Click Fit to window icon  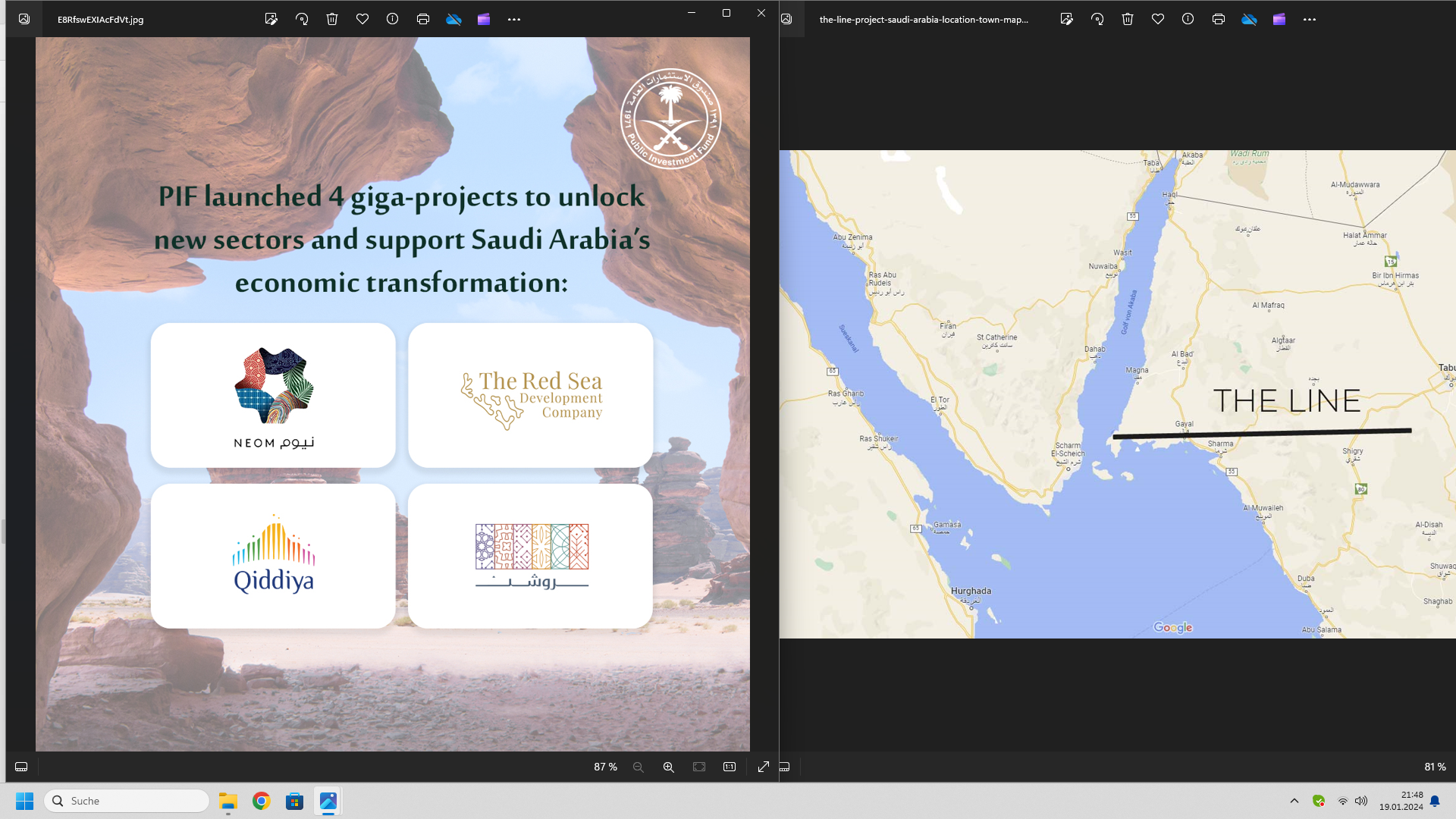[699, 767]
